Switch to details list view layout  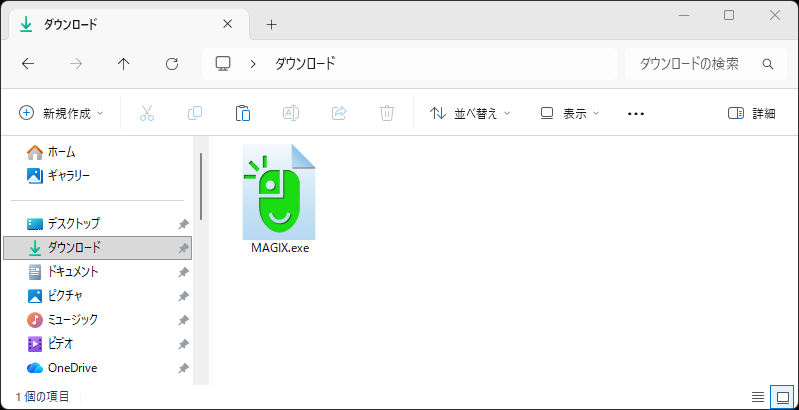(x=758, y=397)
